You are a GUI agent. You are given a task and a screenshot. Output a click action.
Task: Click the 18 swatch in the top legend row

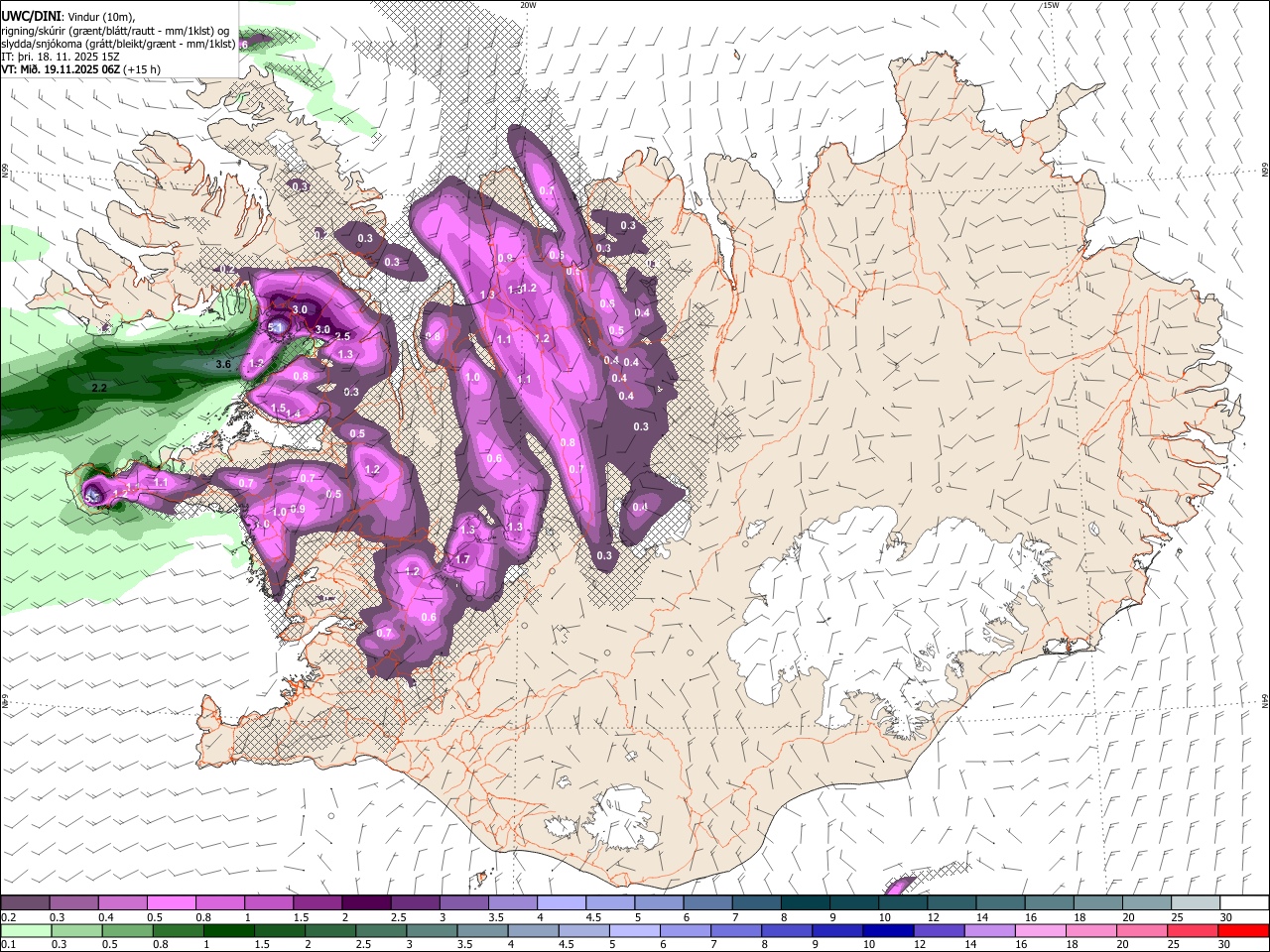pyautogui.click(x=1097, y=902)
